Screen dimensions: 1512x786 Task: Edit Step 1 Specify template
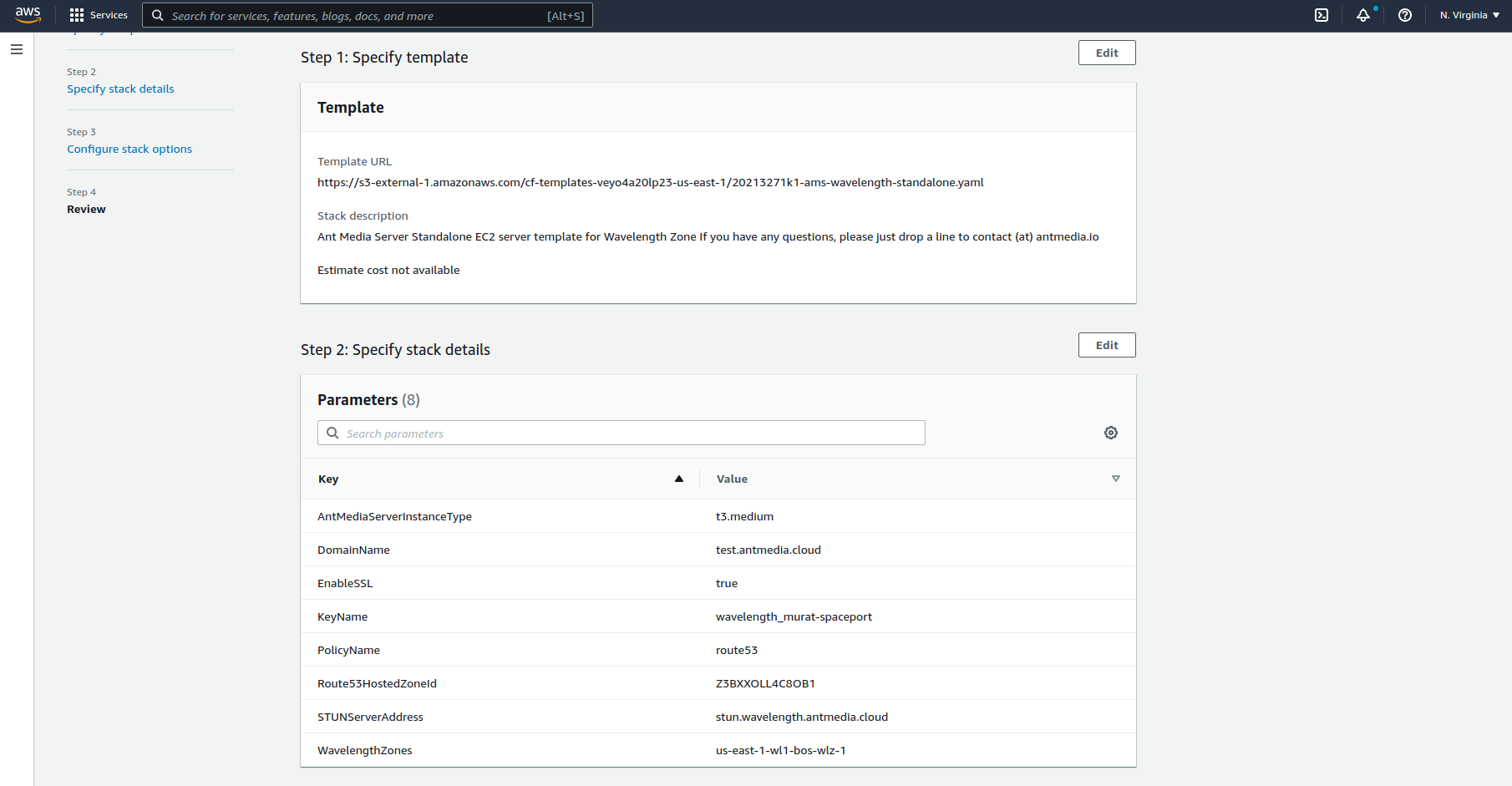click(1107, 53)
